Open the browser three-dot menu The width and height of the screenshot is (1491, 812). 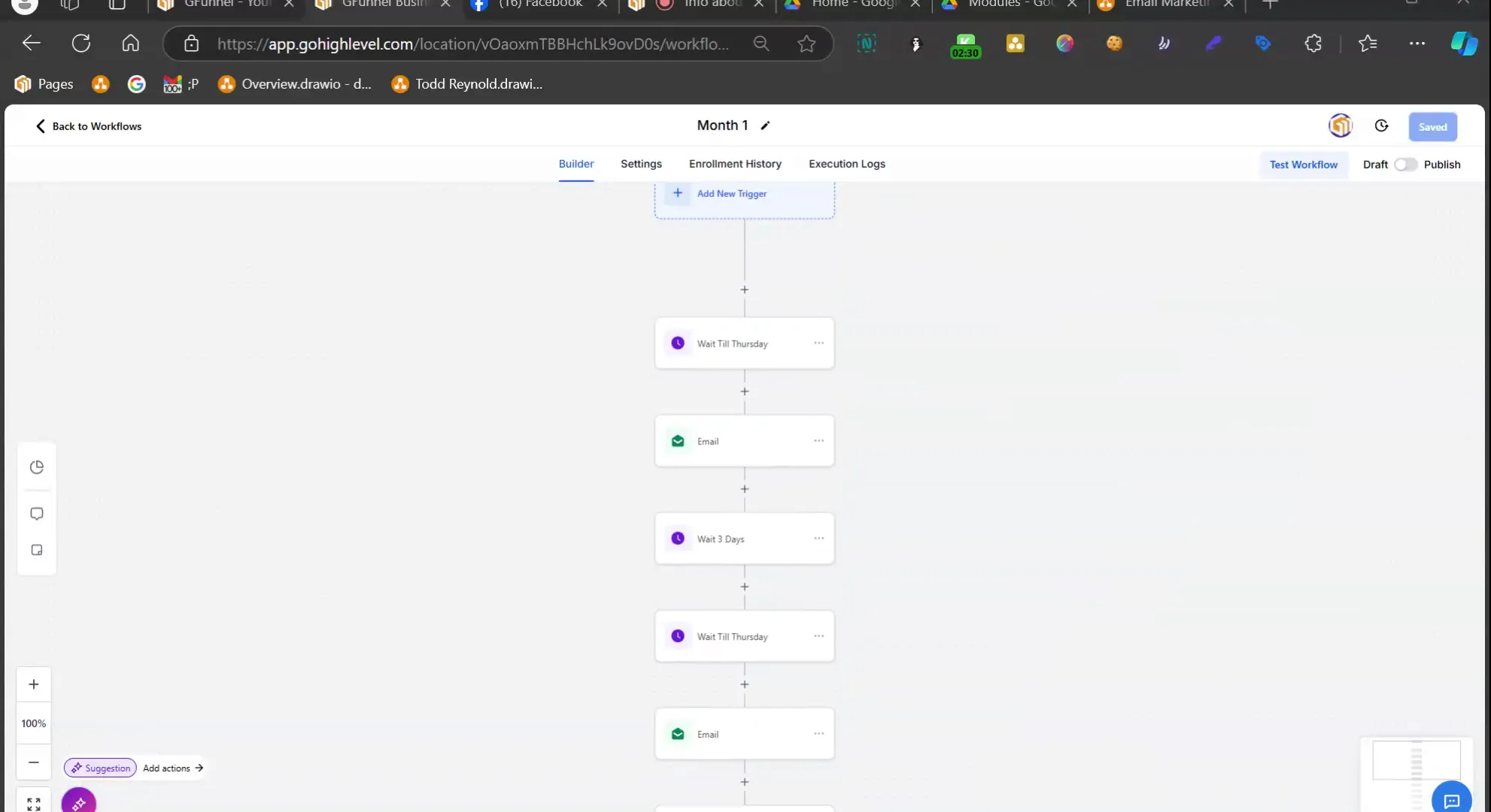[x=1417, y=44]
